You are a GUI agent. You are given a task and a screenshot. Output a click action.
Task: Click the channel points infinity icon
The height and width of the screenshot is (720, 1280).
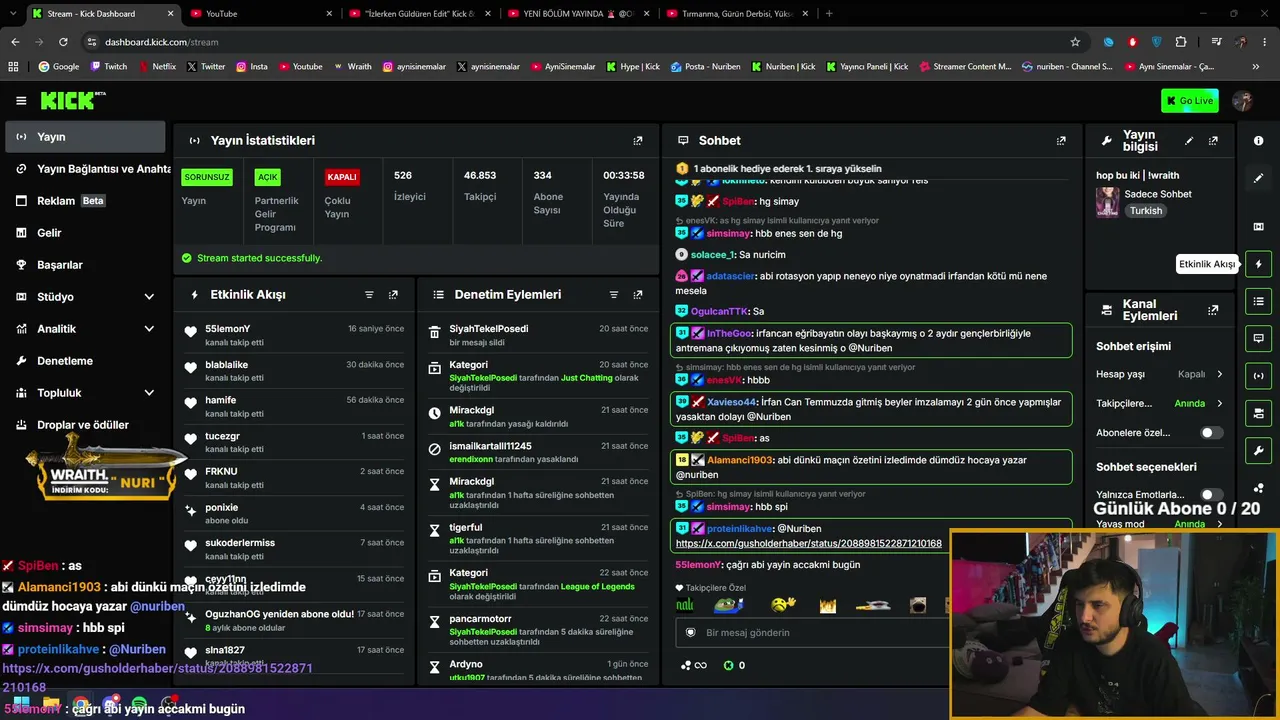click(693, 665)
